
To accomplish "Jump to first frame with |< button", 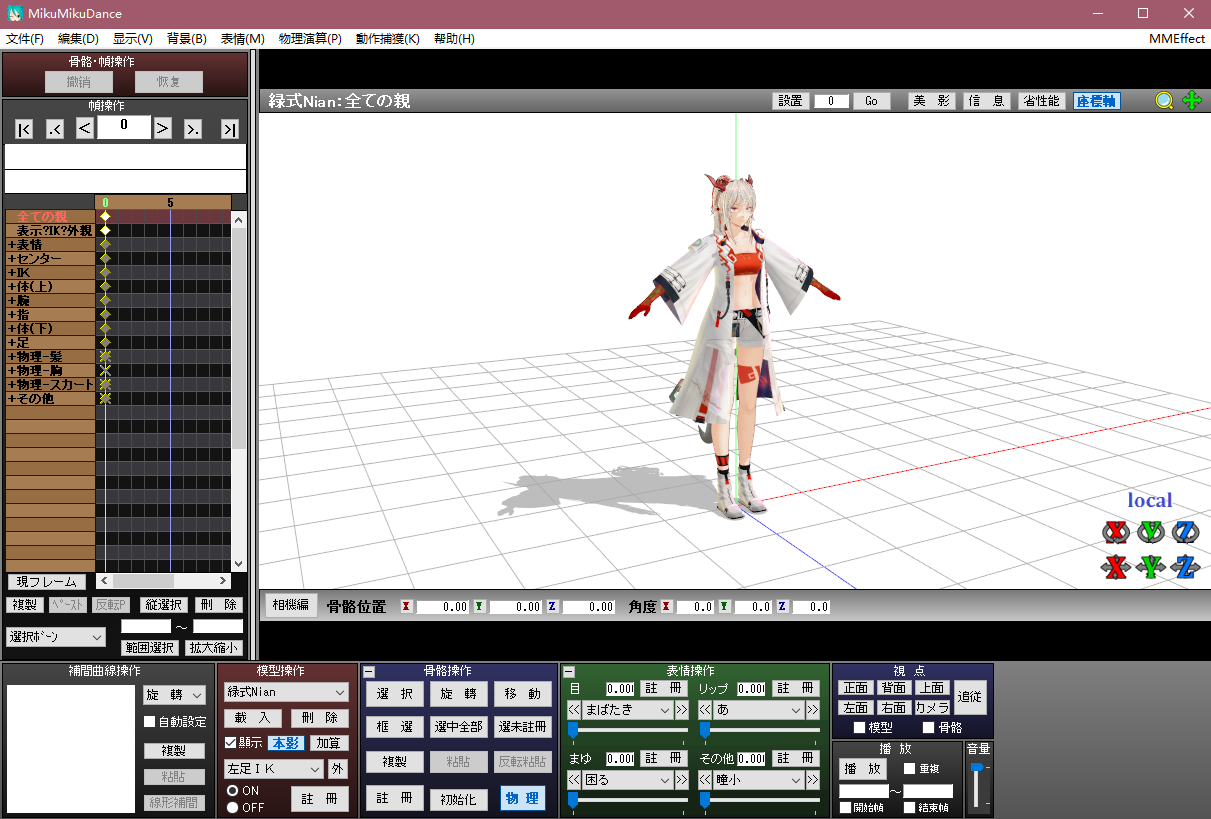I will click(25, 129).
